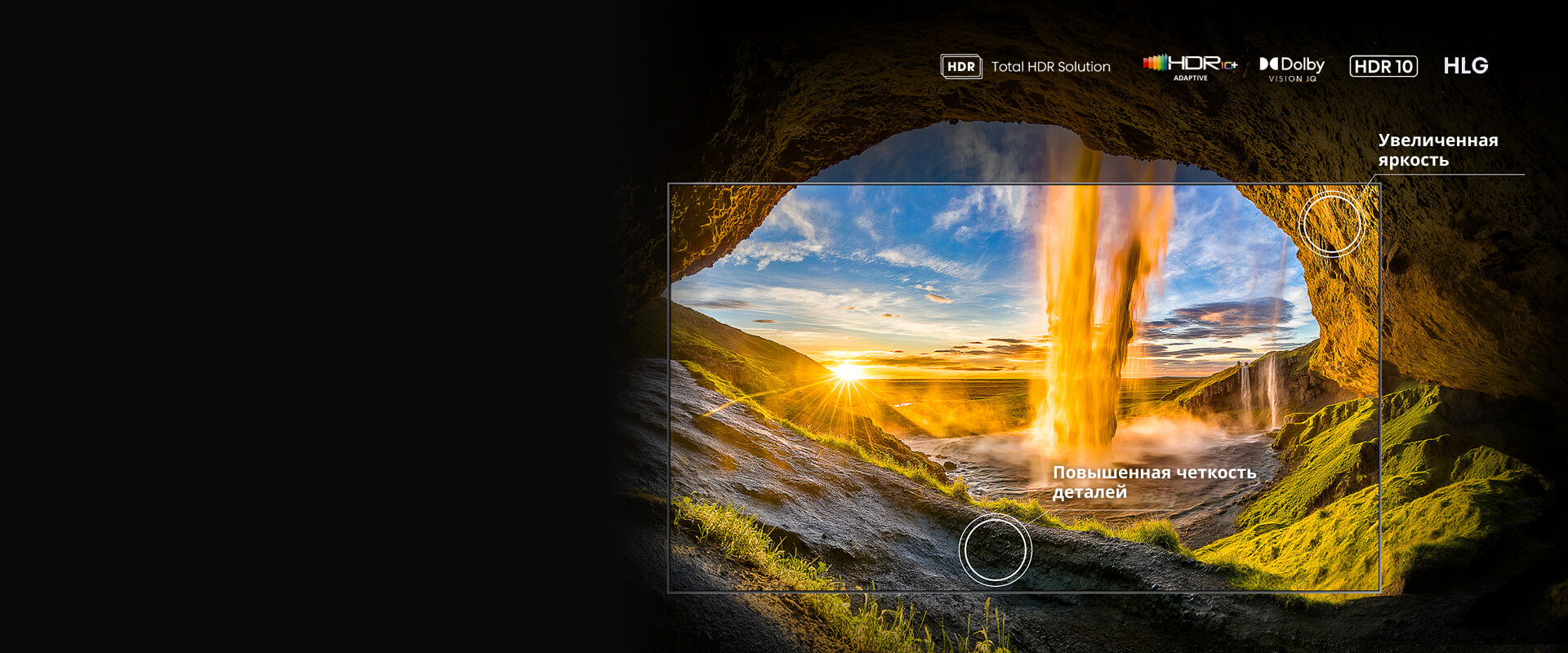The image size is (1568, 653).
Task: Select the brightness circle marker on cave wall
Action: (x=1331, y=223)
